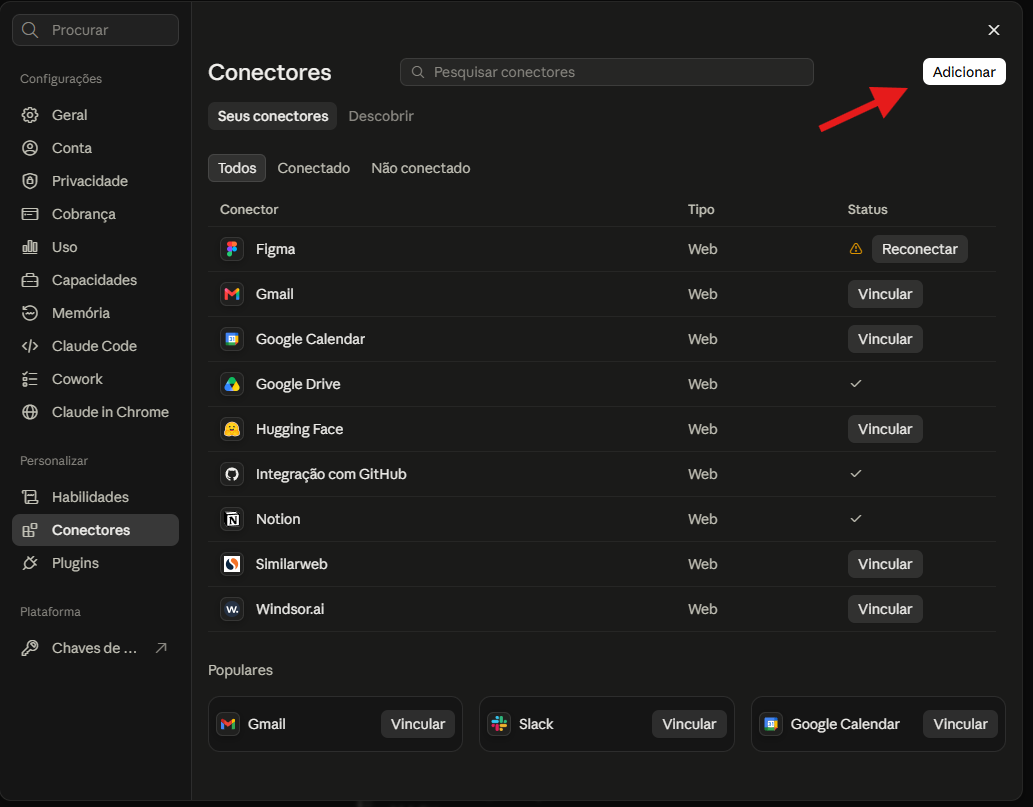This screenshot has height=807, width=1033.
Task: Open the Plugins section
Action: [96, 563]
